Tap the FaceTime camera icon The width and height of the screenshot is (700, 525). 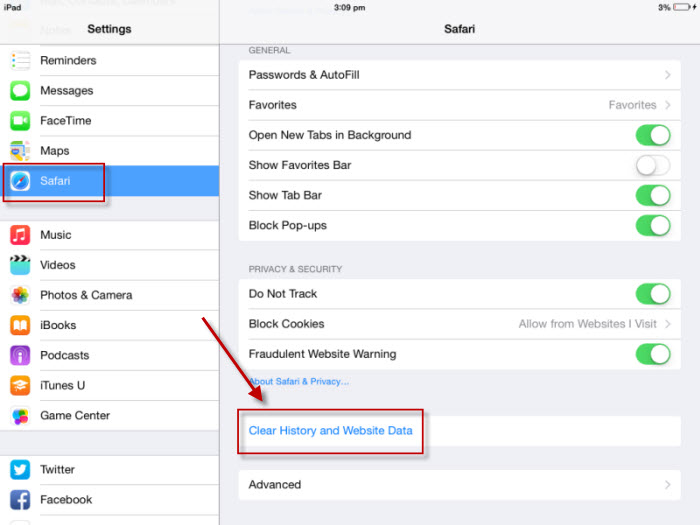pos(20,120)
